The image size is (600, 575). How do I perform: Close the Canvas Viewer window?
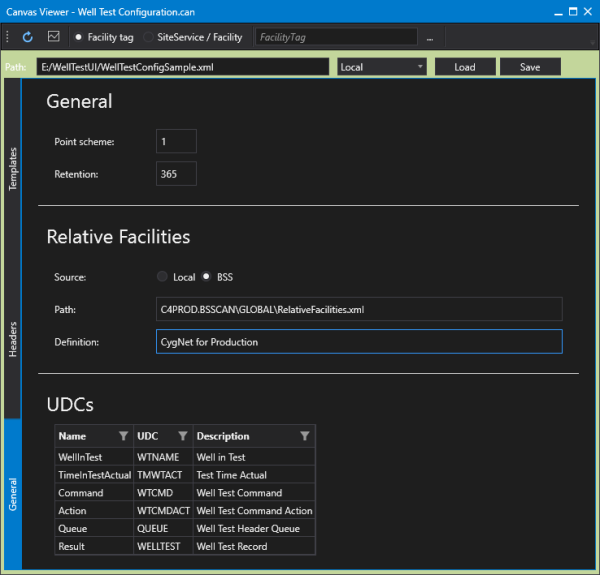(588, 11)
